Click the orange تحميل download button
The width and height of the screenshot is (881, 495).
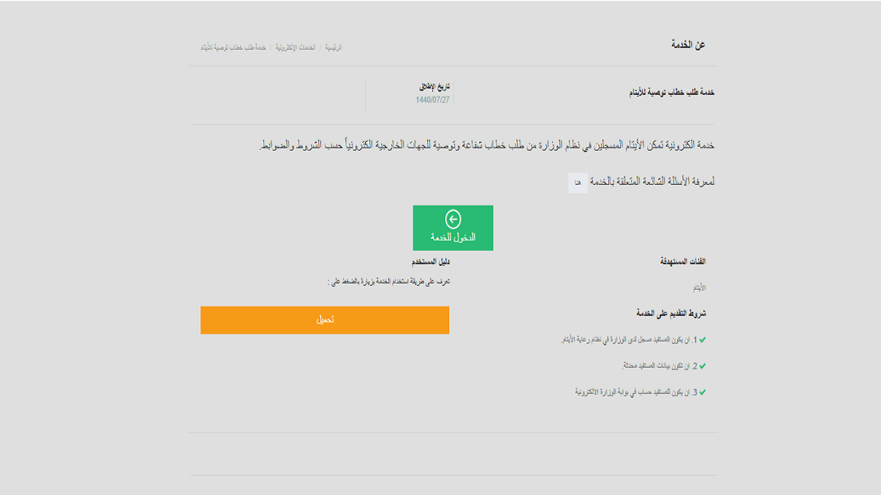tap(325, 320)
